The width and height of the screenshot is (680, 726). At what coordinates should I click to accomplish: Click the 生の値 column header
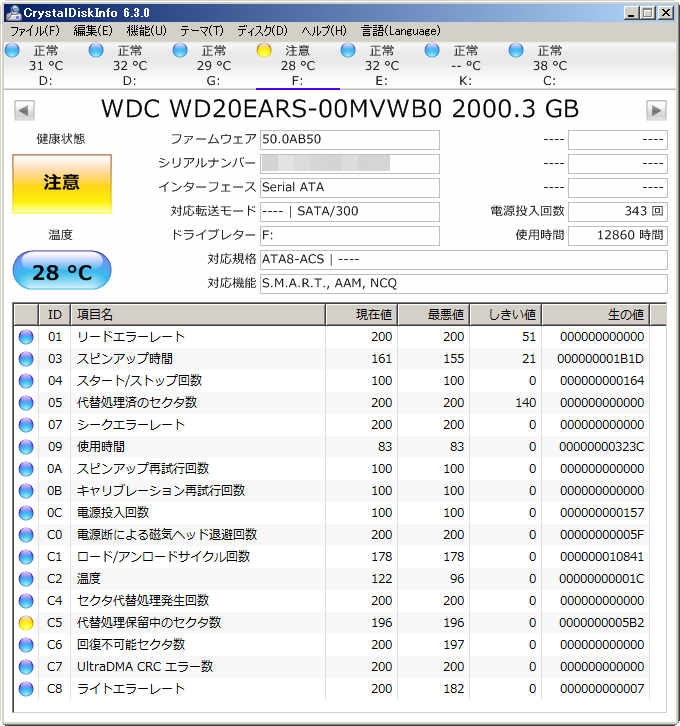pyautogui.click(x=596, y=315)
